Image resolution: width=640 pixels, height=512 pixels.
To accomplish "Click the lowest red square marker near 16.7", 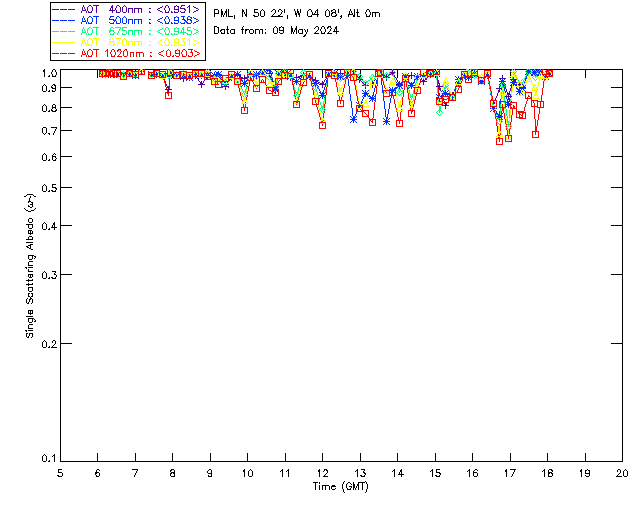I will 499,141.
